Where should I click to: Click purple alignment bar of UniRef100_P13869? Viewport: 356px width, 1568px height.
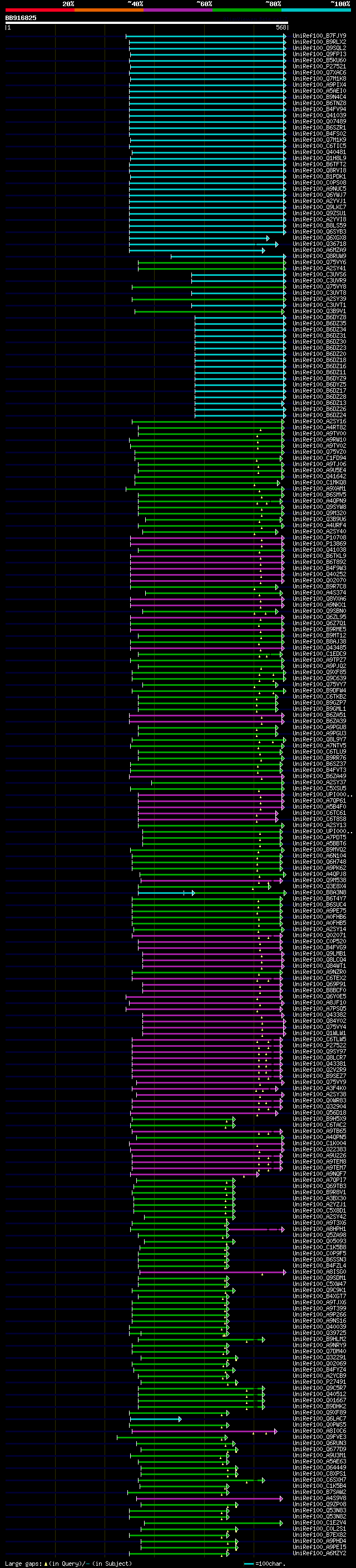[x=207, y=543]
